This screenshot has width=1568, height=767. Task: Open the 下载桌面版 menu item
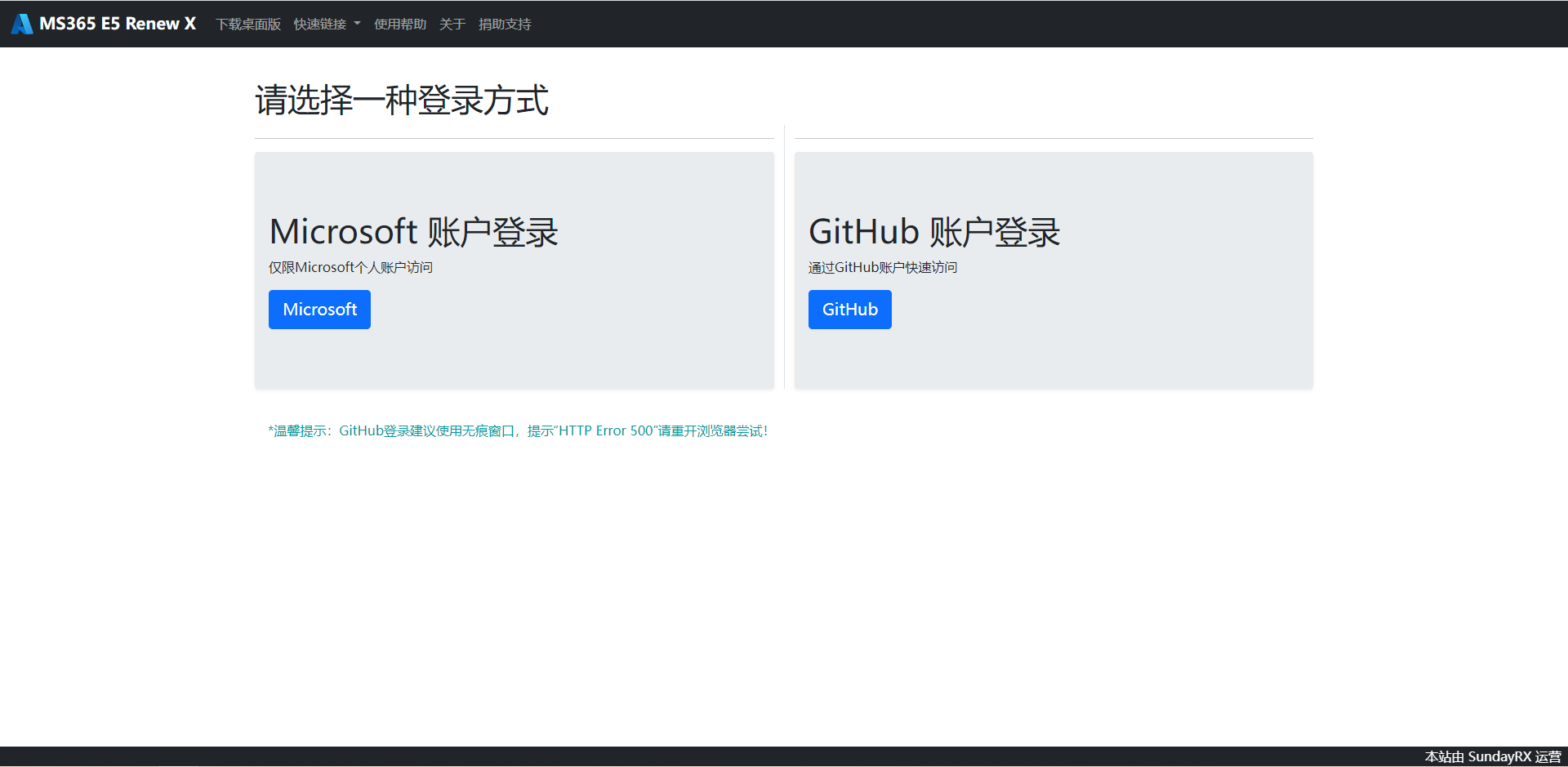pos(248,25)
